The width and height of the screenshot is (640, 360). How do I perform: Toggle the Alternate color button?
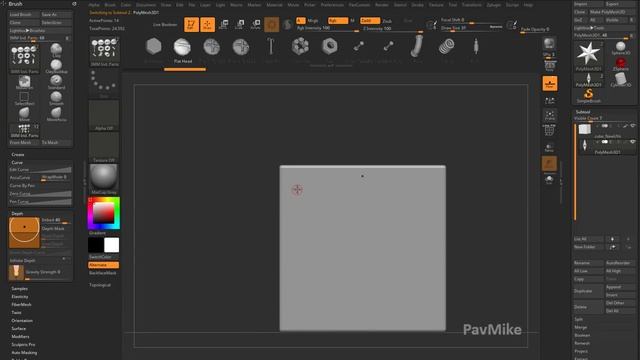(x=104, y=265)
